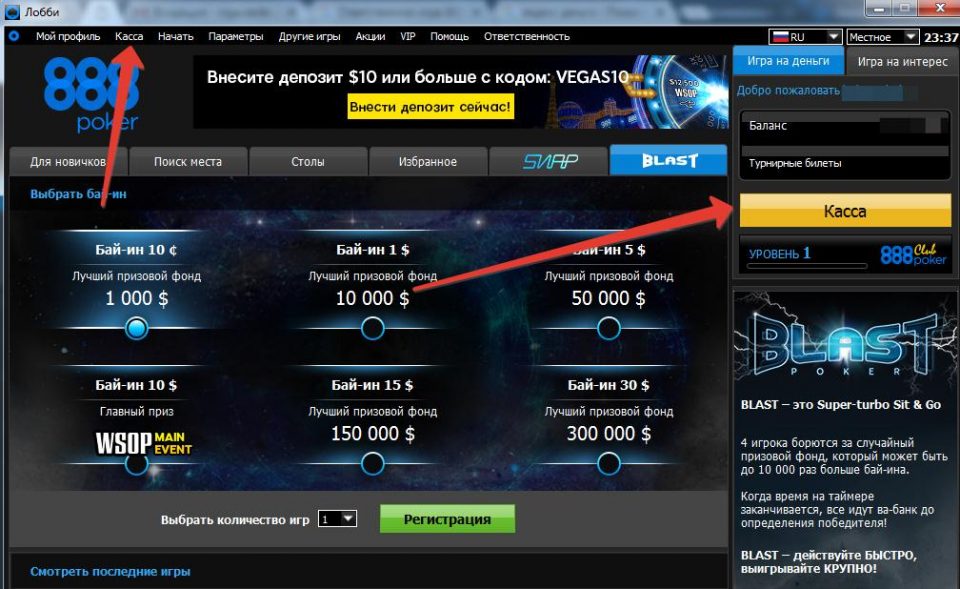The height and width of the screenshot is (589, 960).
Task: Open Смотреть последние игры link
Action: (x=110, y=571)
